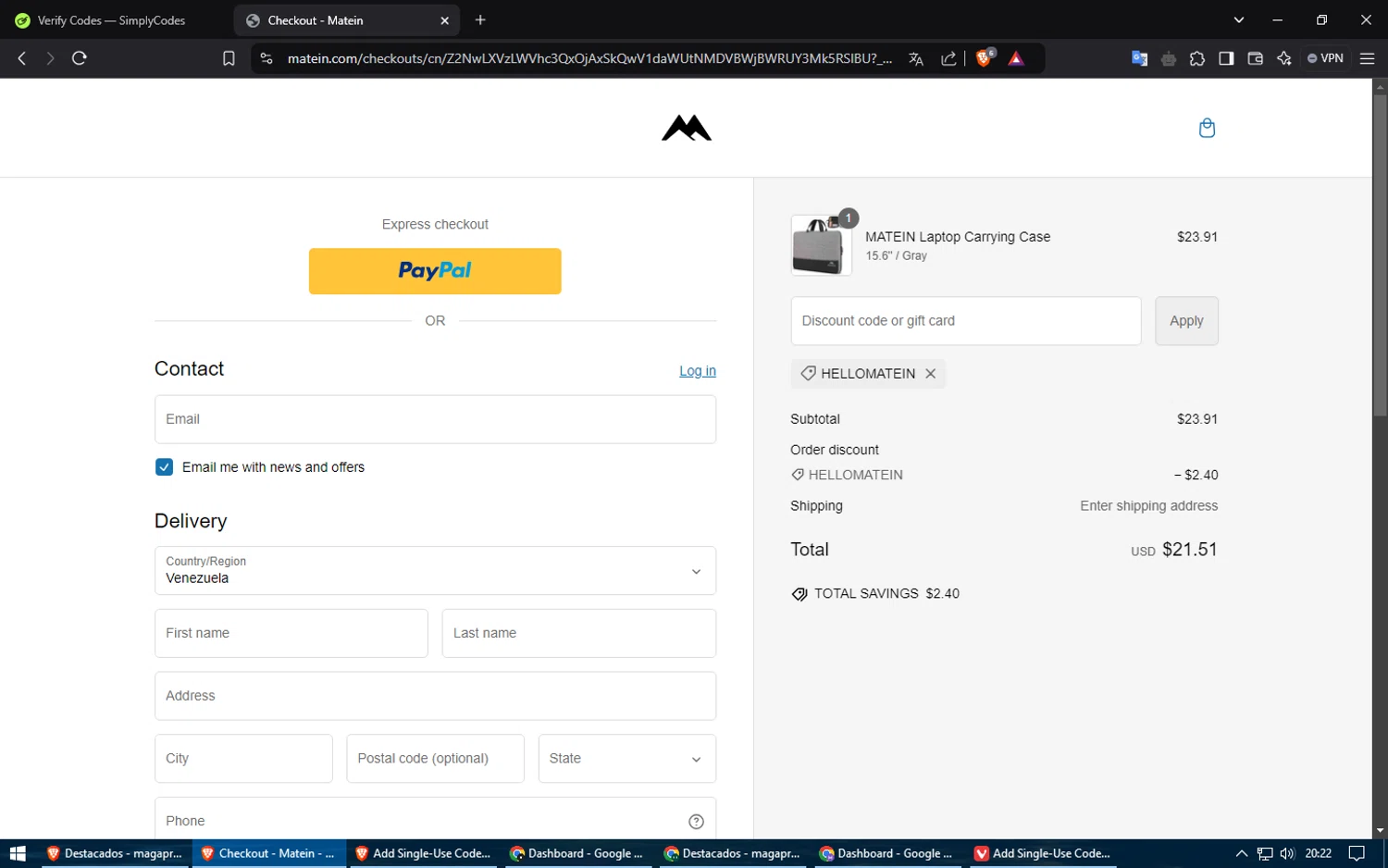1388x868 pixels.
Task: Open the tab search dropdown arrow
Action: (1238, 19)
